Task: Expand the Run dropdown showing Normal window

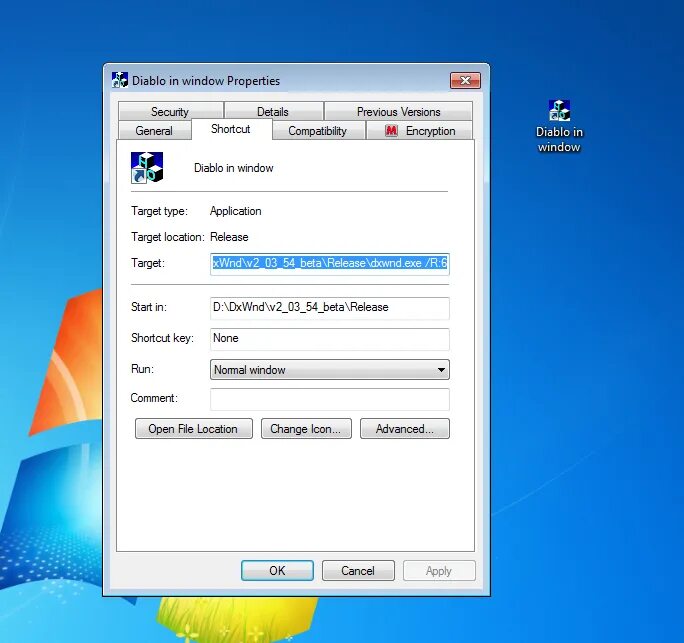Action: [x=330, y=369]
